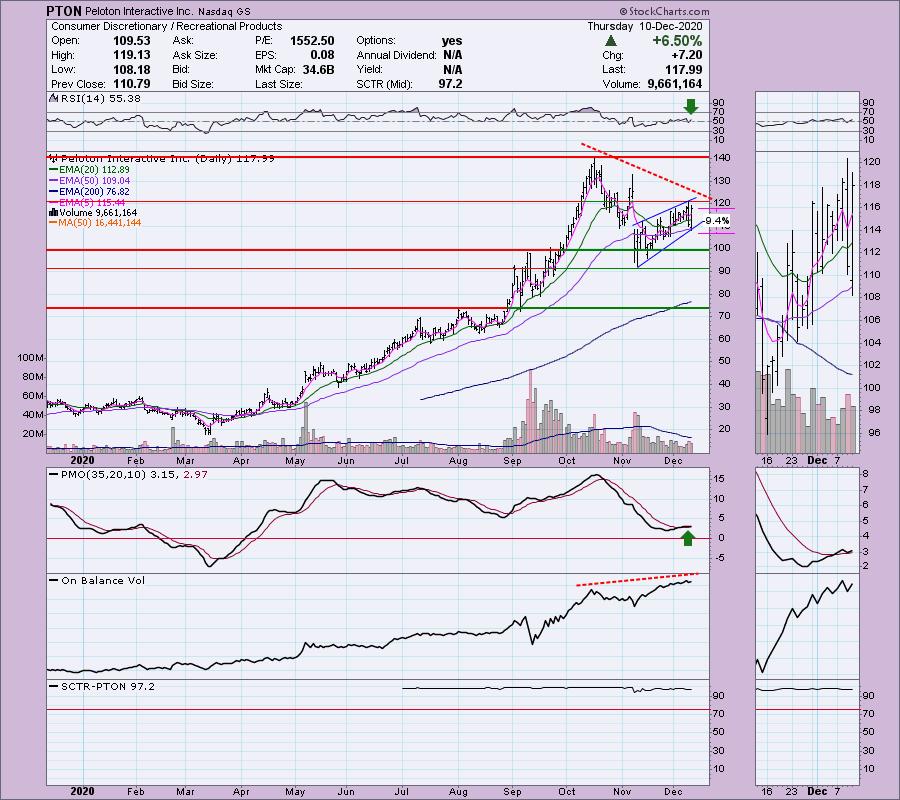
Task: Click the Prev Close value 110.79
Action: 132,84
